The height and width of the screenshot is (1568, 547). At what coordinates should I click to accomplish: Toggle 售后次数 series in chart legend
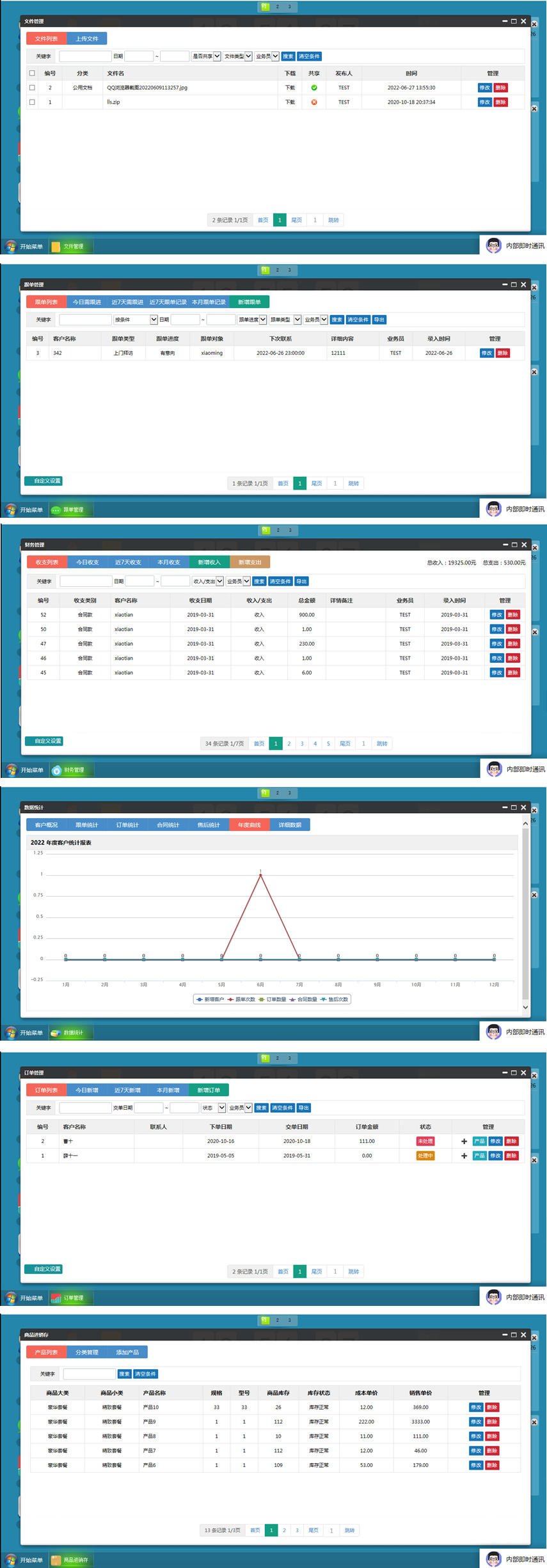tap(335, 1000)
